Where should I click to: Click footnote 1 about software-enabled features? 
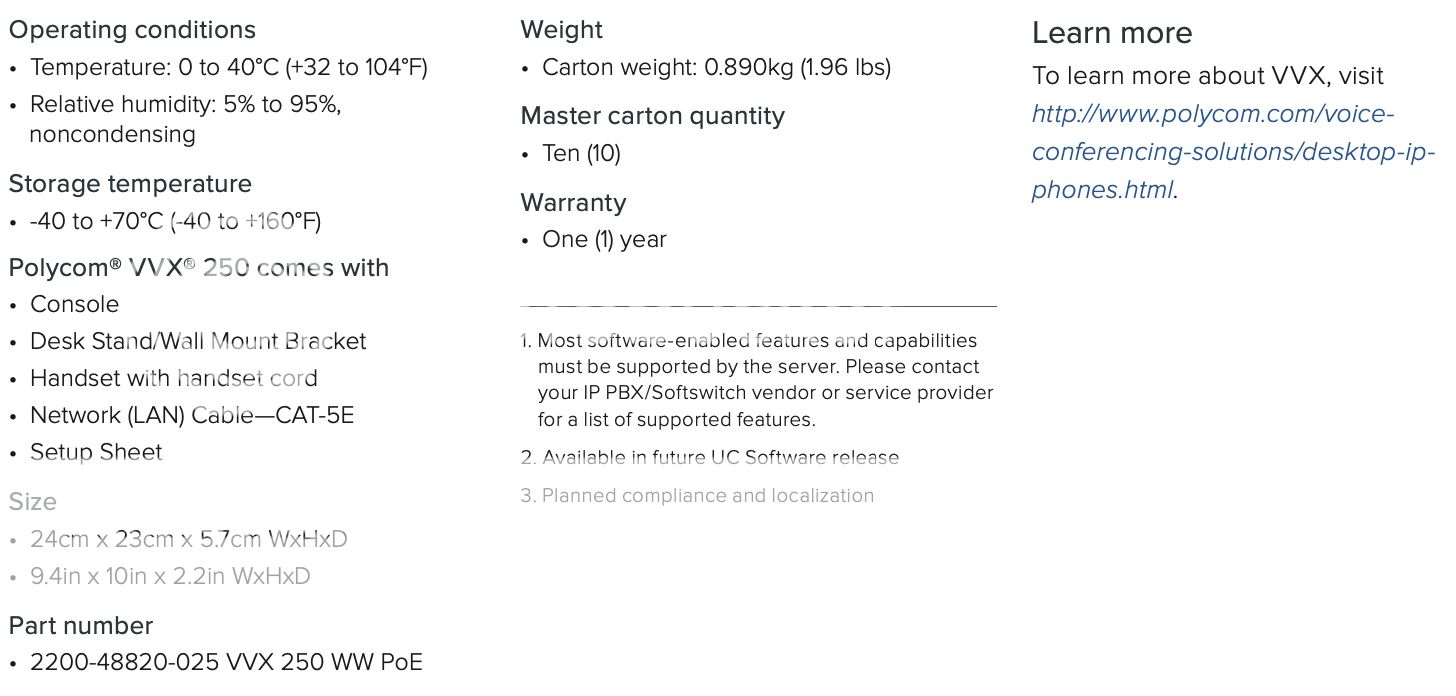coord(758,380)
